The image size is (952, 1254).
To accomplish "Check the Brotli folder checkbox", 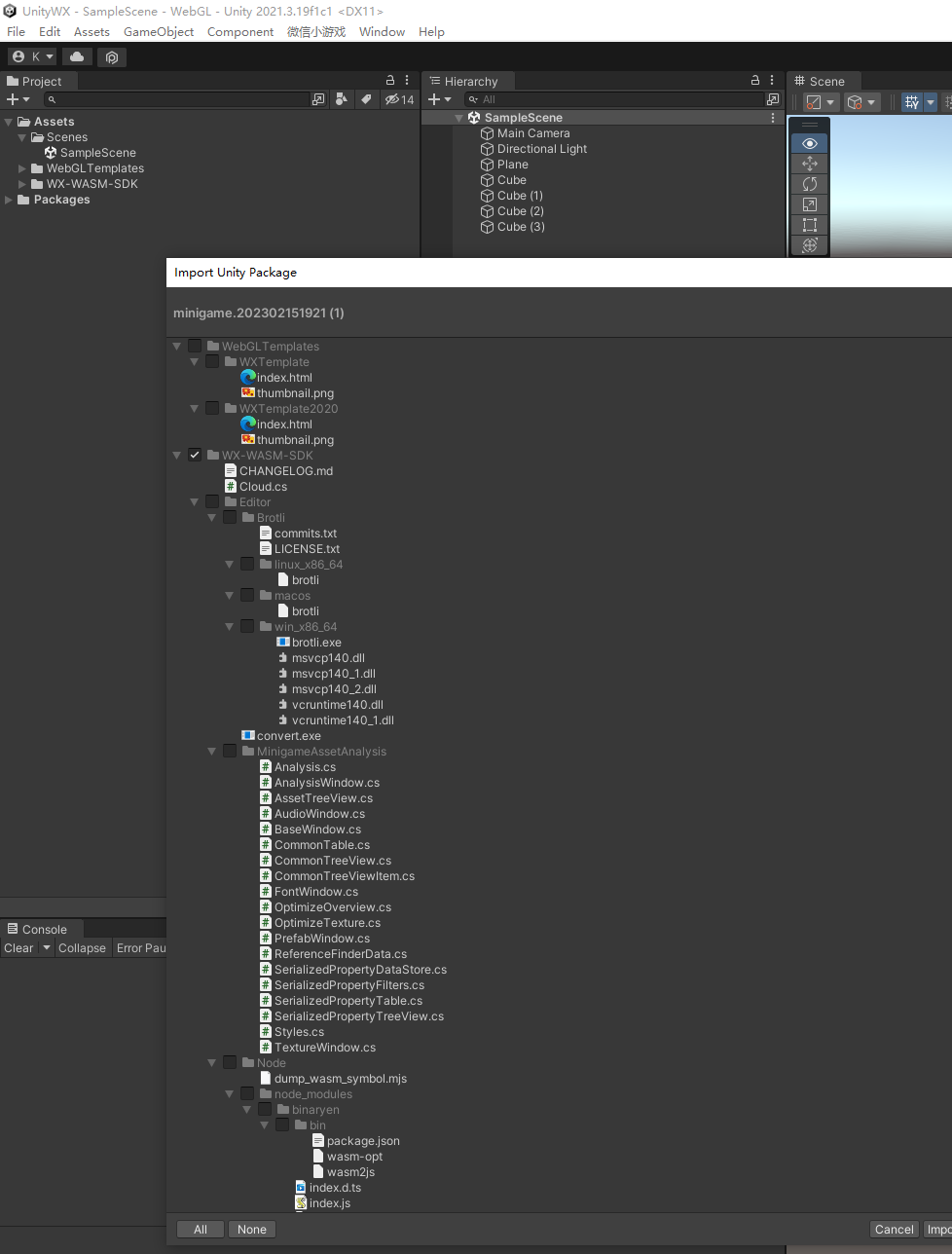I will click(x=230, y=517).
